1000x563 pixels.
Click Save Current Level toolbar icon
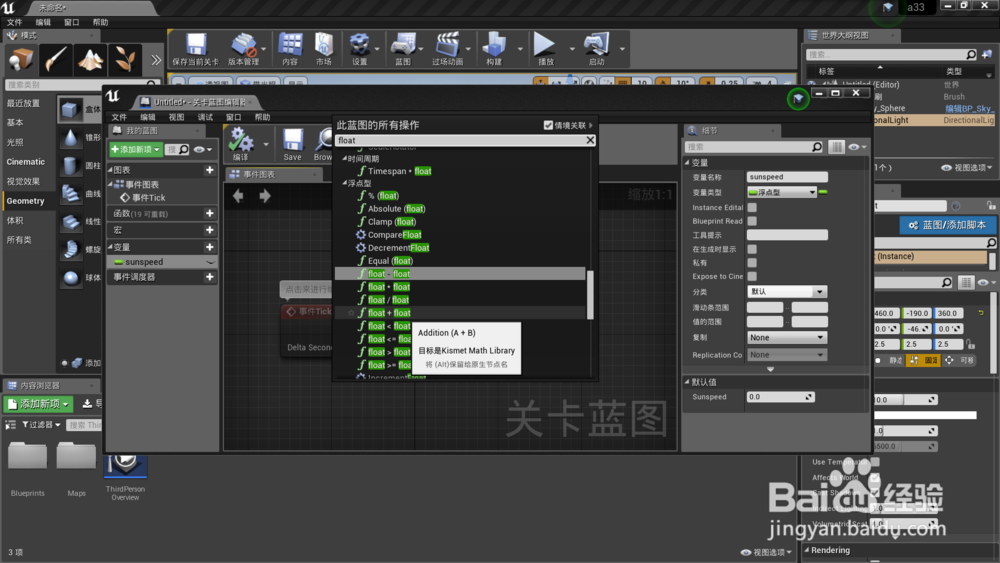tap(196, 45)
